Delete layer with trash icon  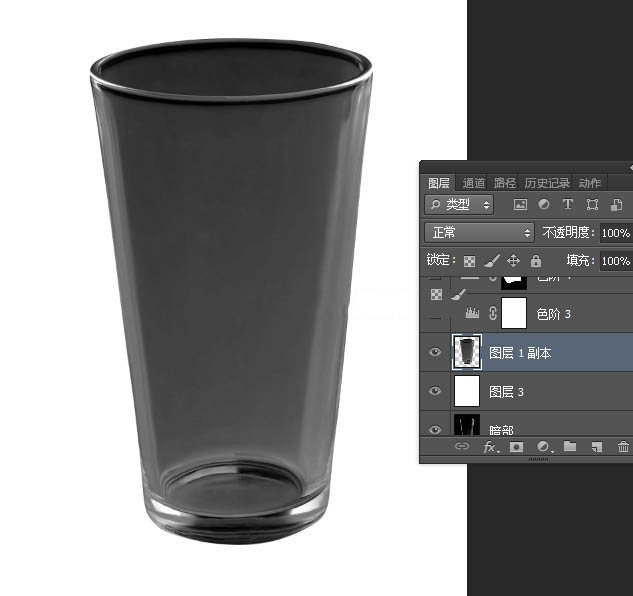click(623, 447)
